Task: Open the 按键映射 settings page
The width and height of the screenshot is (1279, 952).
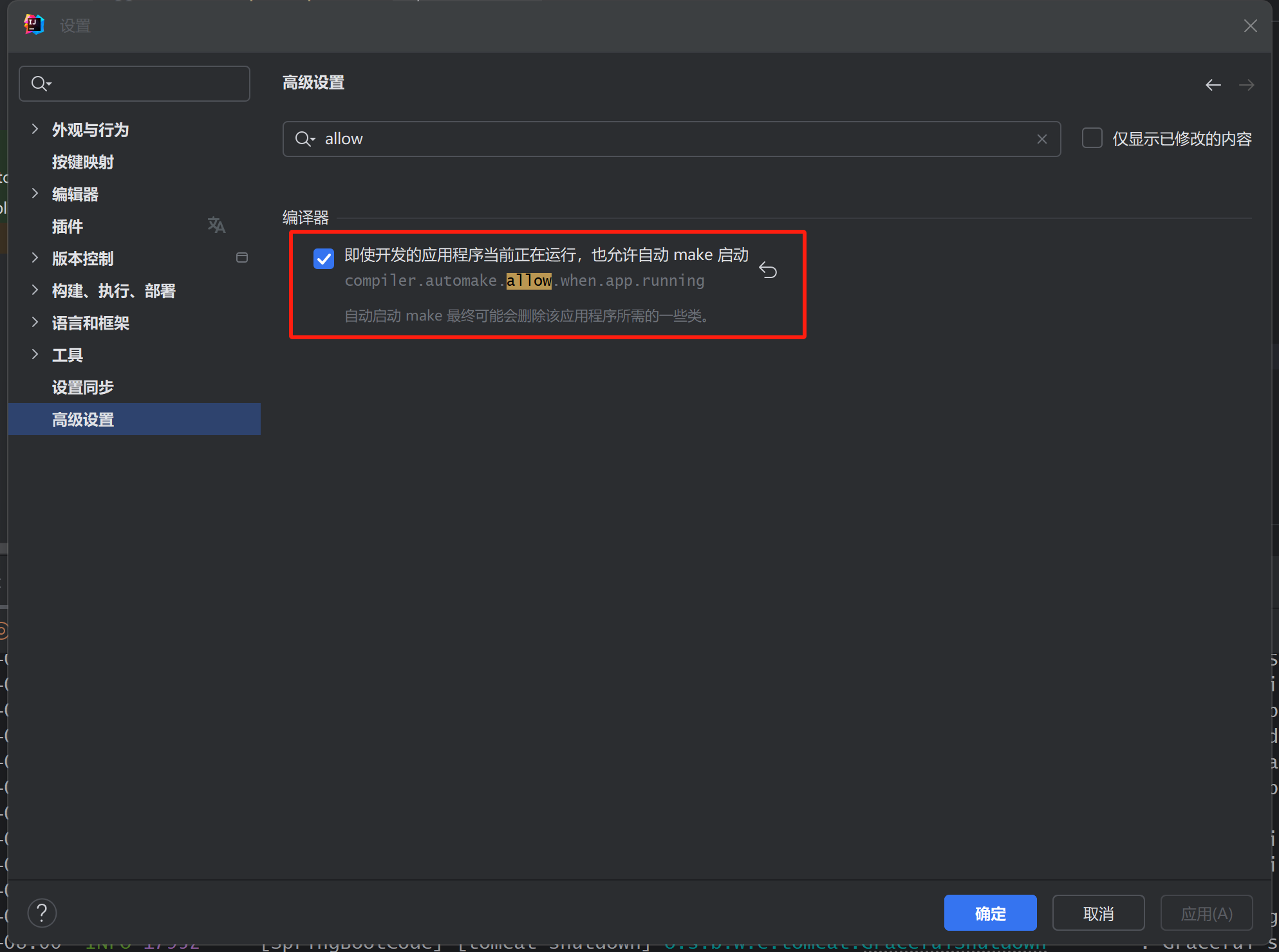Action: pyautogui.click(x=82, y=162)
